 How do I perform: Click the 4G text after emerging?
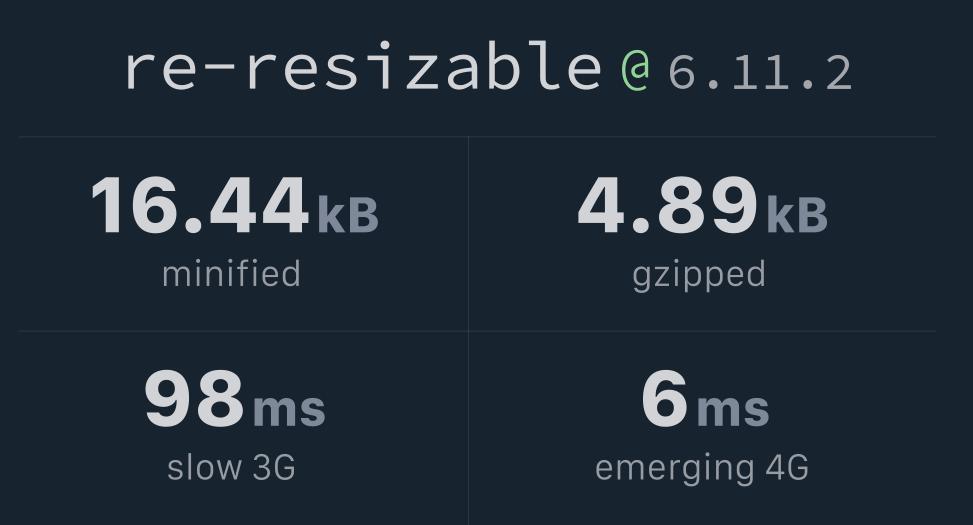coord(786,467)
